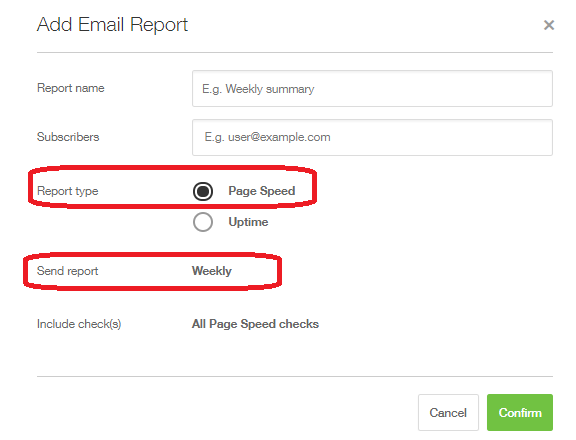Viewport: 576px width, 440px height.
Task: Close the Add Email Report dialog
Action: point(549,25)
